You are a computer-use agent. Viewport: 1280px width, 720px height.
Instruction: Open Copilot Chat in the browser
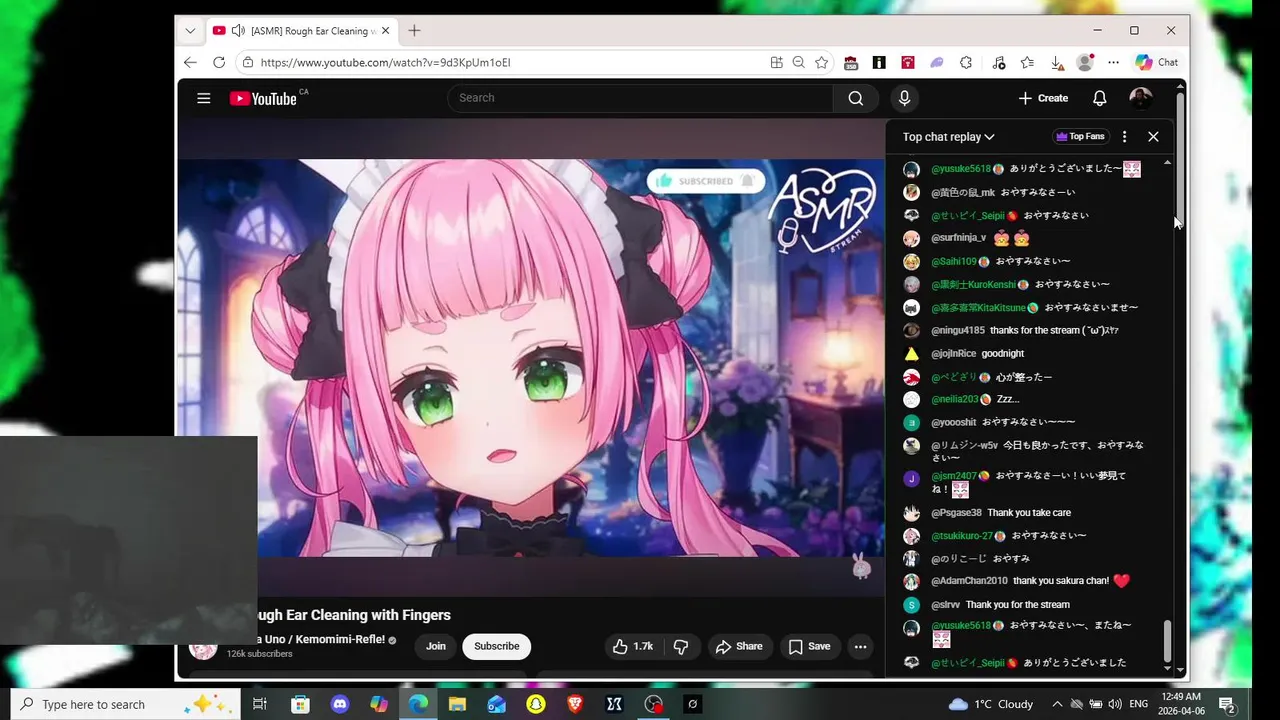[1156, 62]
